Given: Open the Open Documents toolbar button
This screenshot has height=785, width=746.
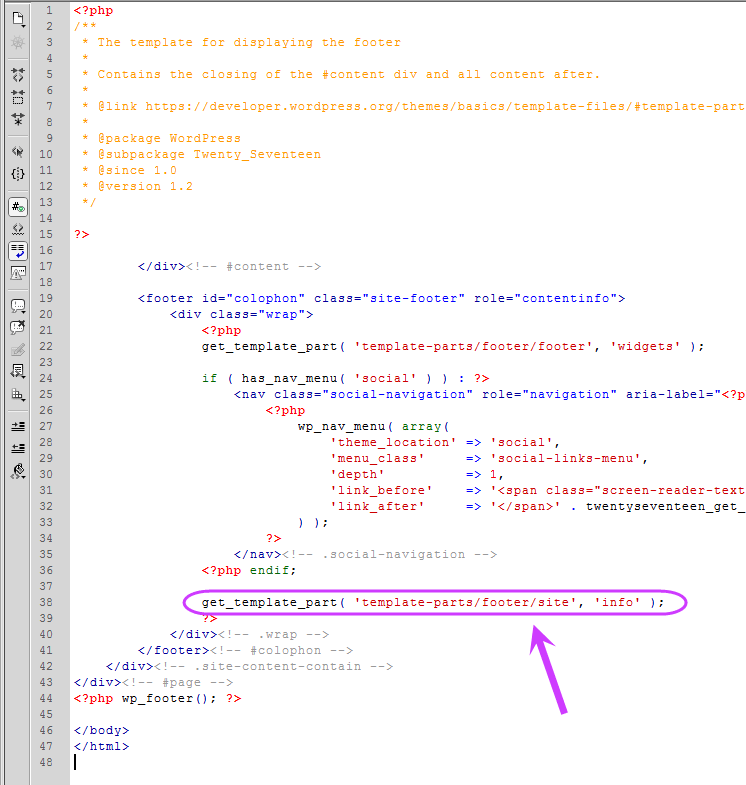Looking at the screenshot, I should [x=18, y=19].
